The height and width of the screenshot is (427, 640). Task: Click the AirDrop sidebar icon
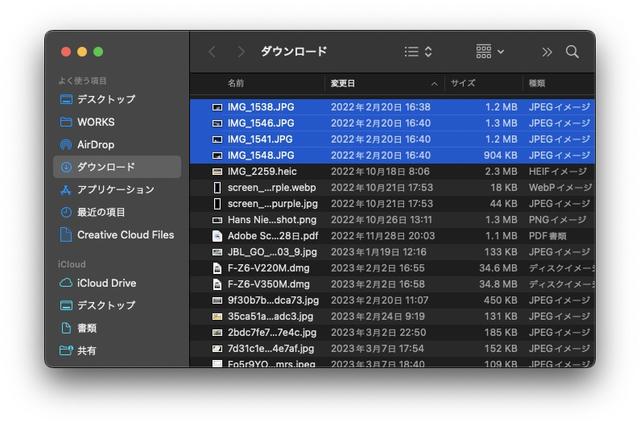coord(66,145)
